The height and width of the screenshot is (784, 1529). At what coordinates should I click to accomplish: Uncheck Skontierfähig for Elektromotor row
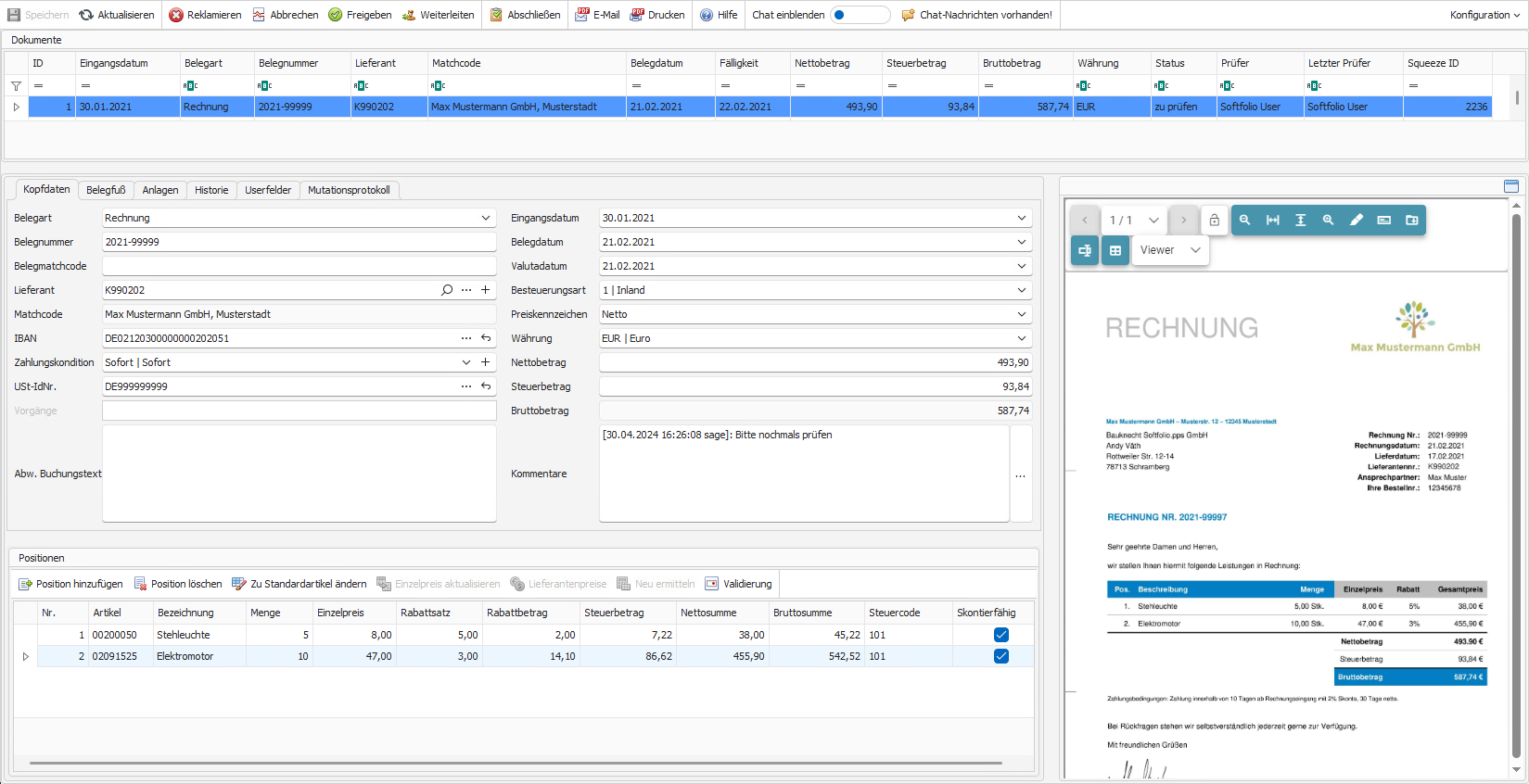[1001, 656]
